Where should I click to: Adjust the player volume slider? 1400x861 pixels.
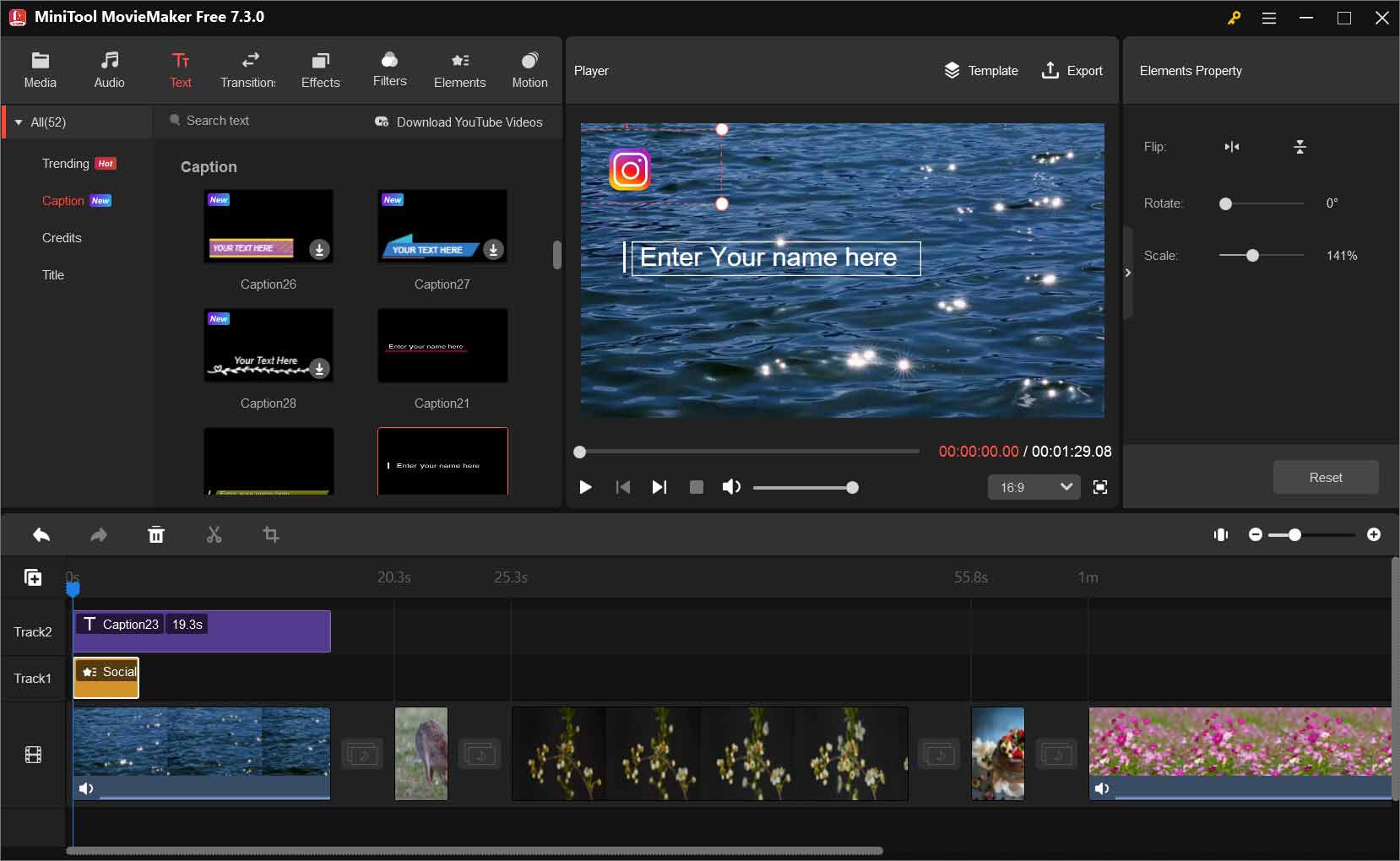806,487
